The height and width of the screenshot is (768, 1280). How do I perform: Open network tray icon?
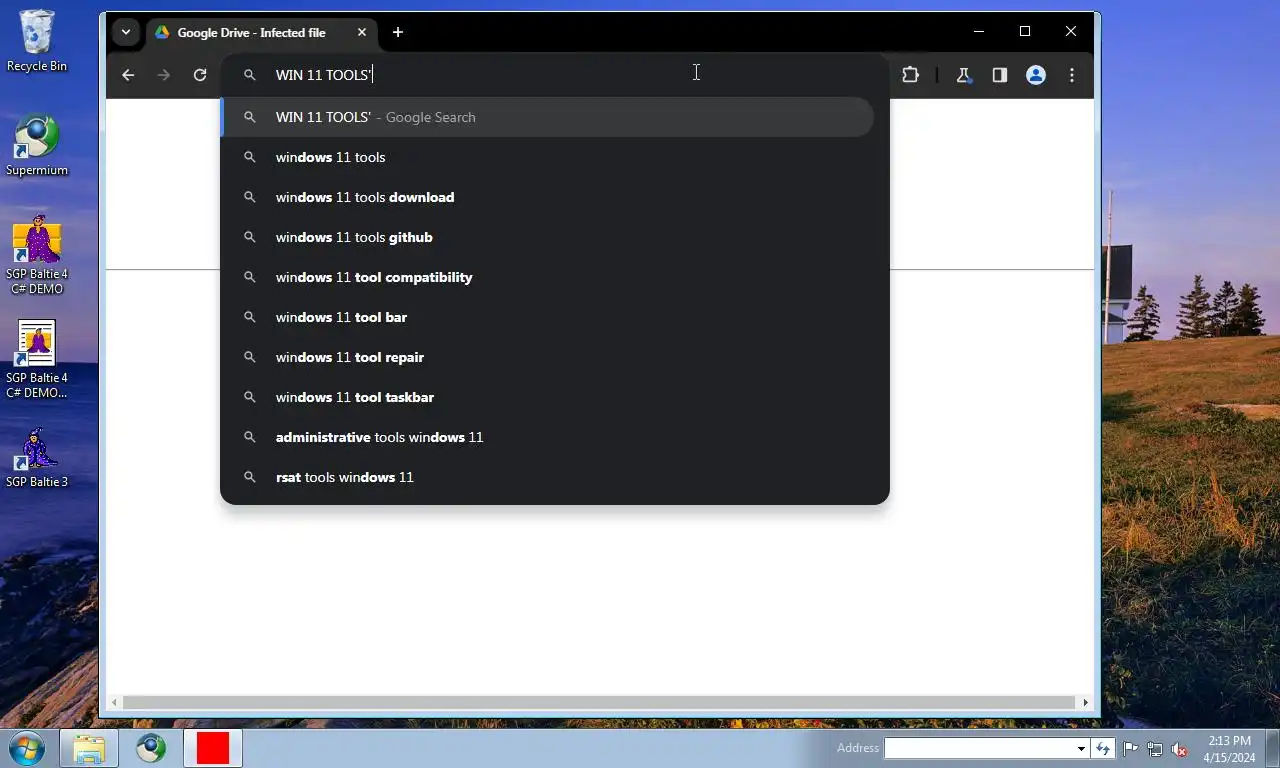(x=1155, y=748)
